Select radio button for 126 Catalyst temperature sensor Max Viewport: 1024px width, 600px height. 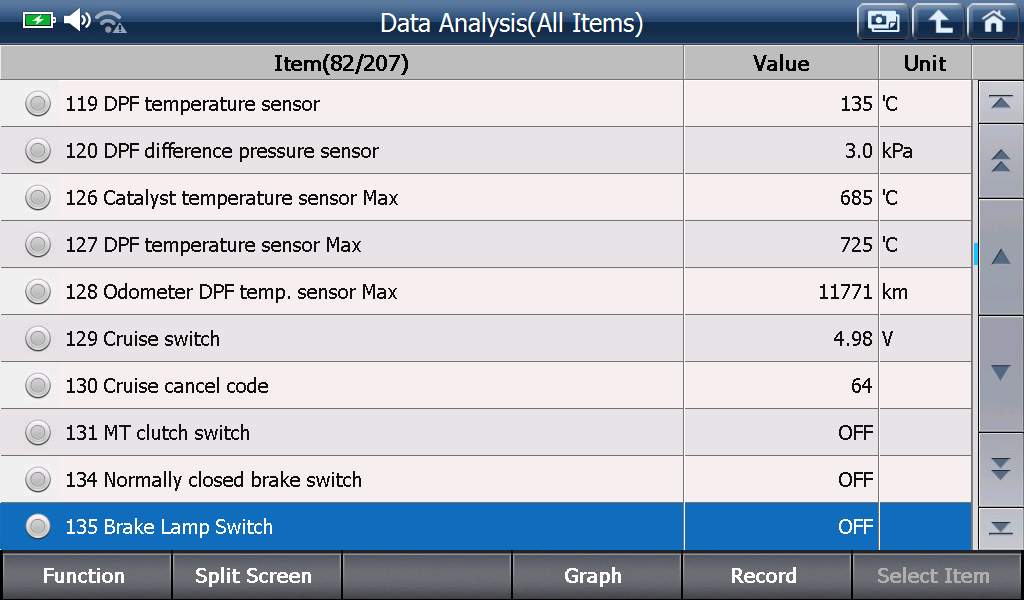[x=38, y=198]
